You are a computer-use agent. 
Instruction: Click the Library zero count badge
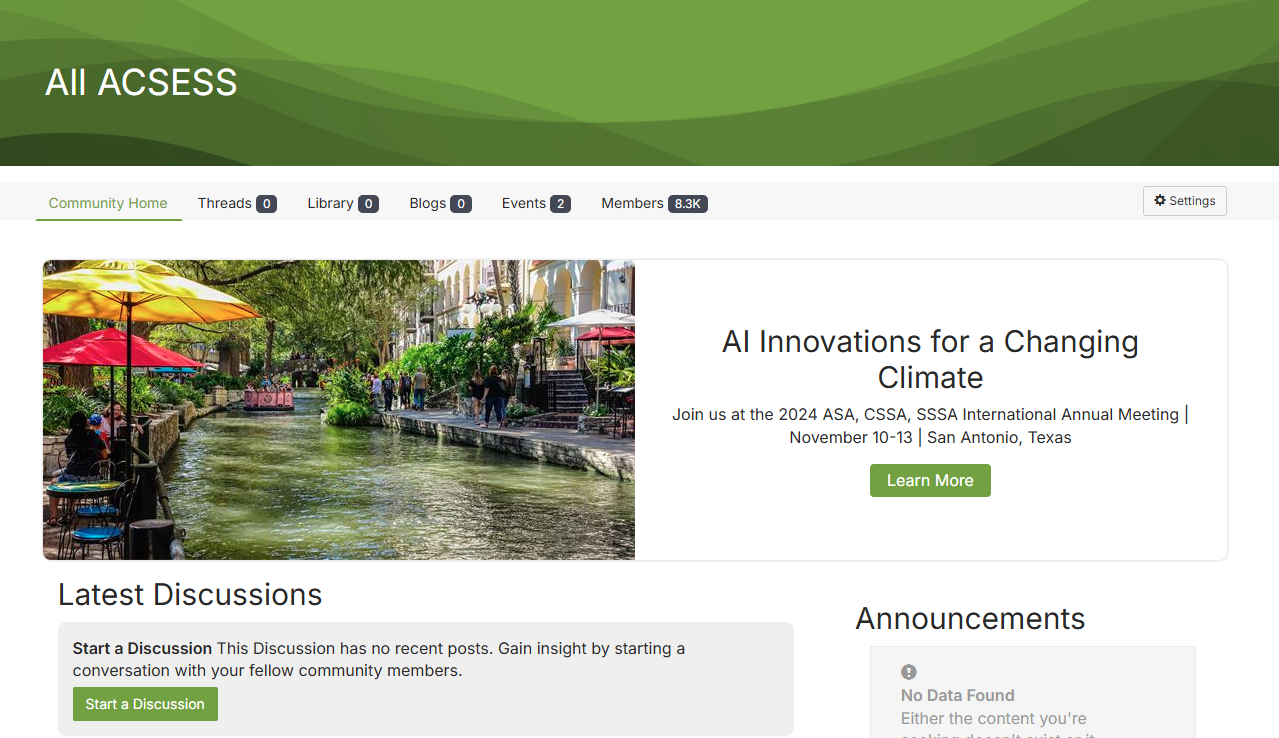pos(370,203)
